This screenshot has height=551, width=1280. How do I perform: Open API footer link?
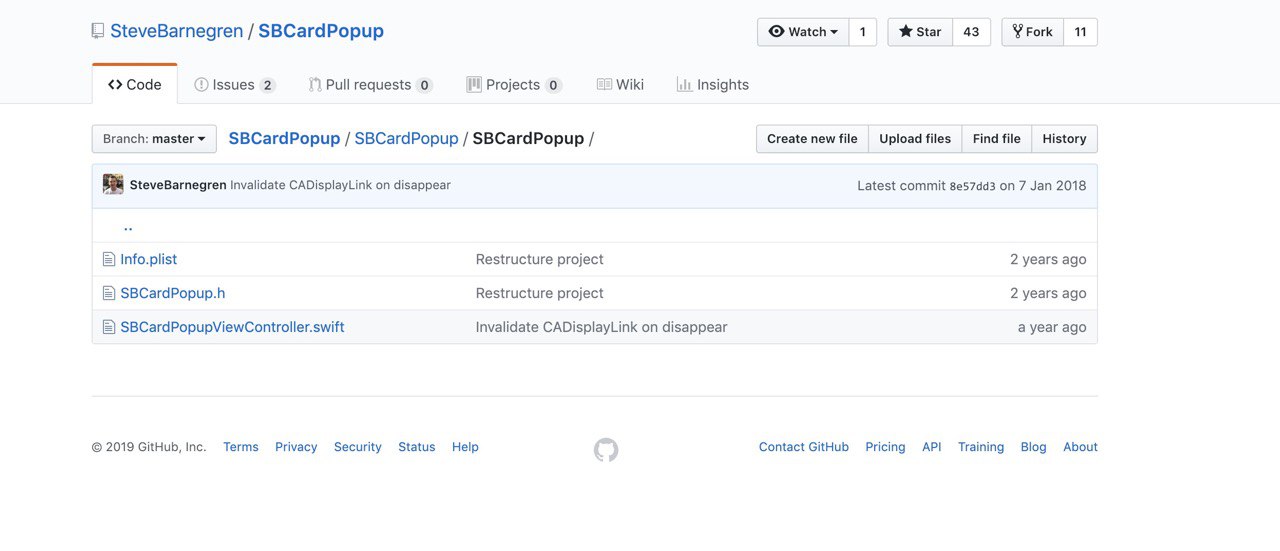(932, 447)
